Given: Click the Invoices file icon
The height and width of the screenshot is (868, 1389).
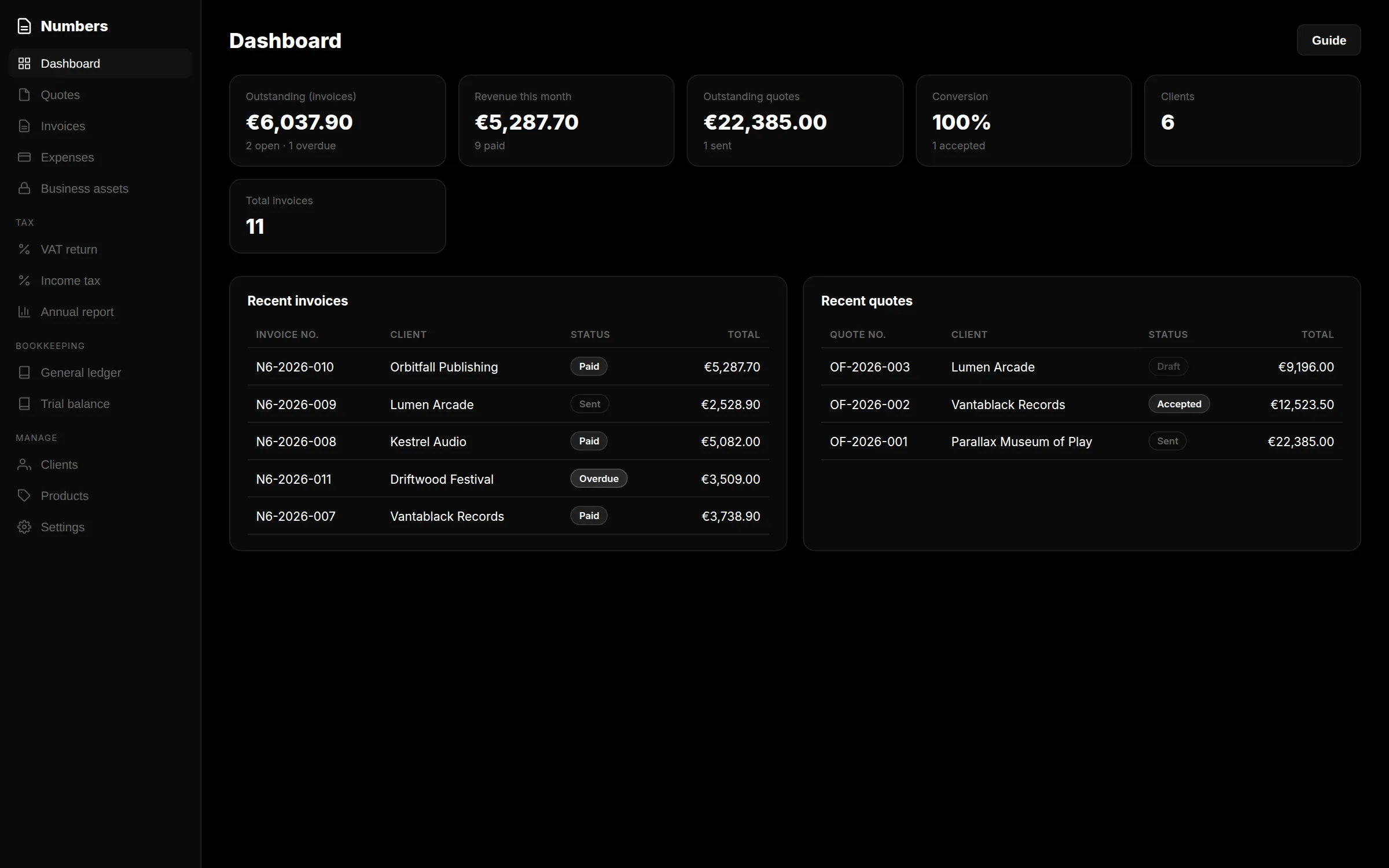Looking at the screenshot, I should click(x=24, y=126).
